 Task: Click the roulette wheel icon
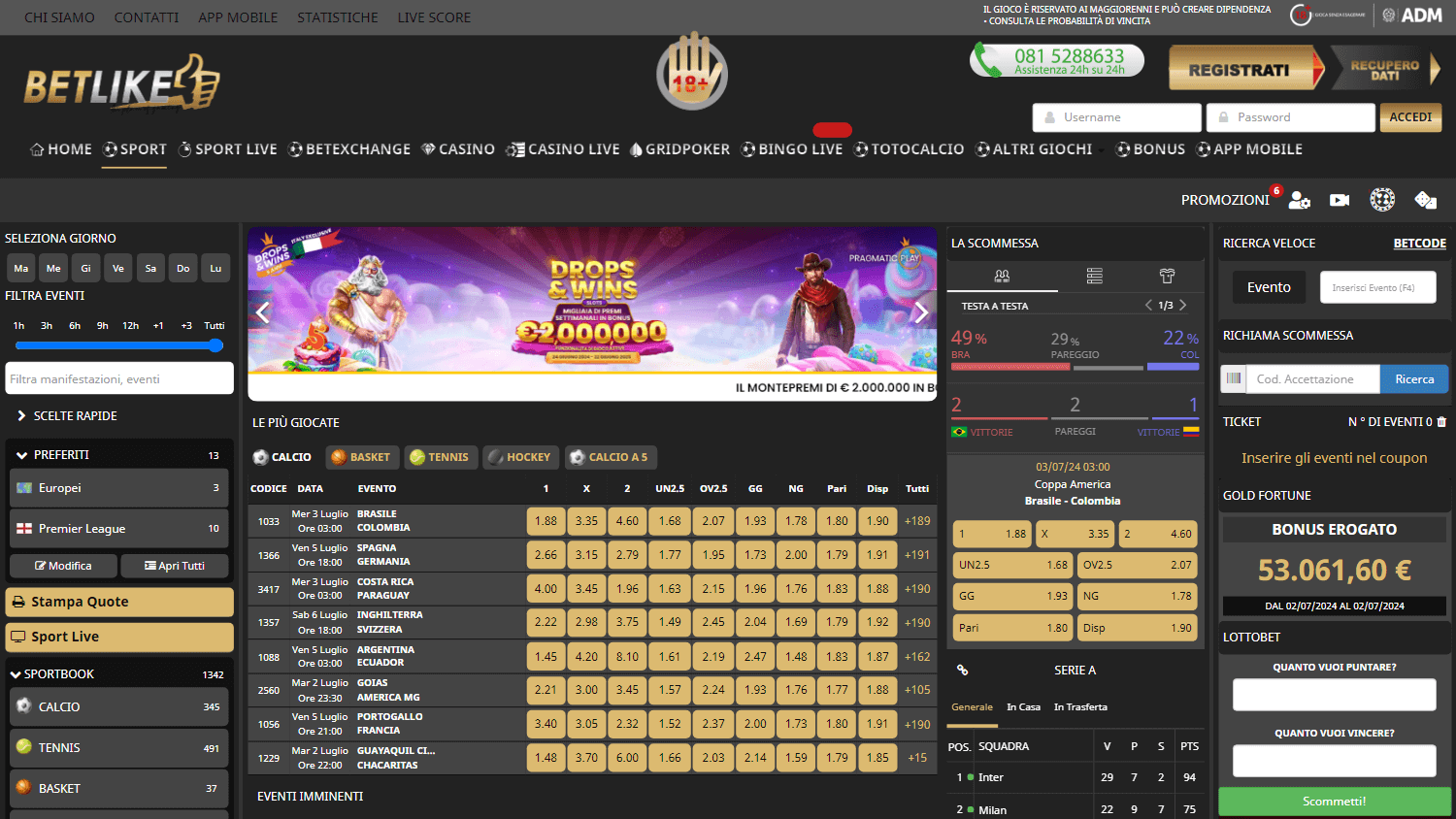[x=1382, y=200]
